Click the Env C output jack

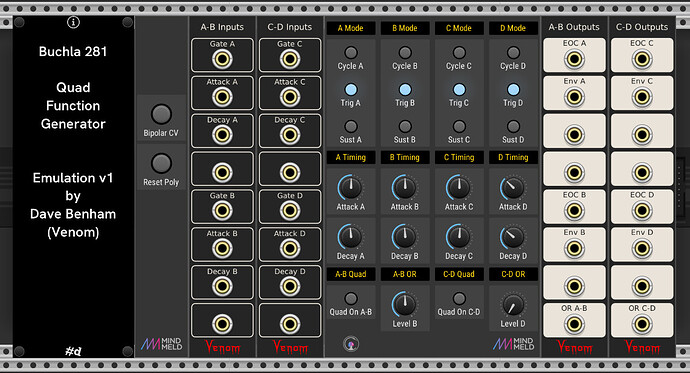642,97
